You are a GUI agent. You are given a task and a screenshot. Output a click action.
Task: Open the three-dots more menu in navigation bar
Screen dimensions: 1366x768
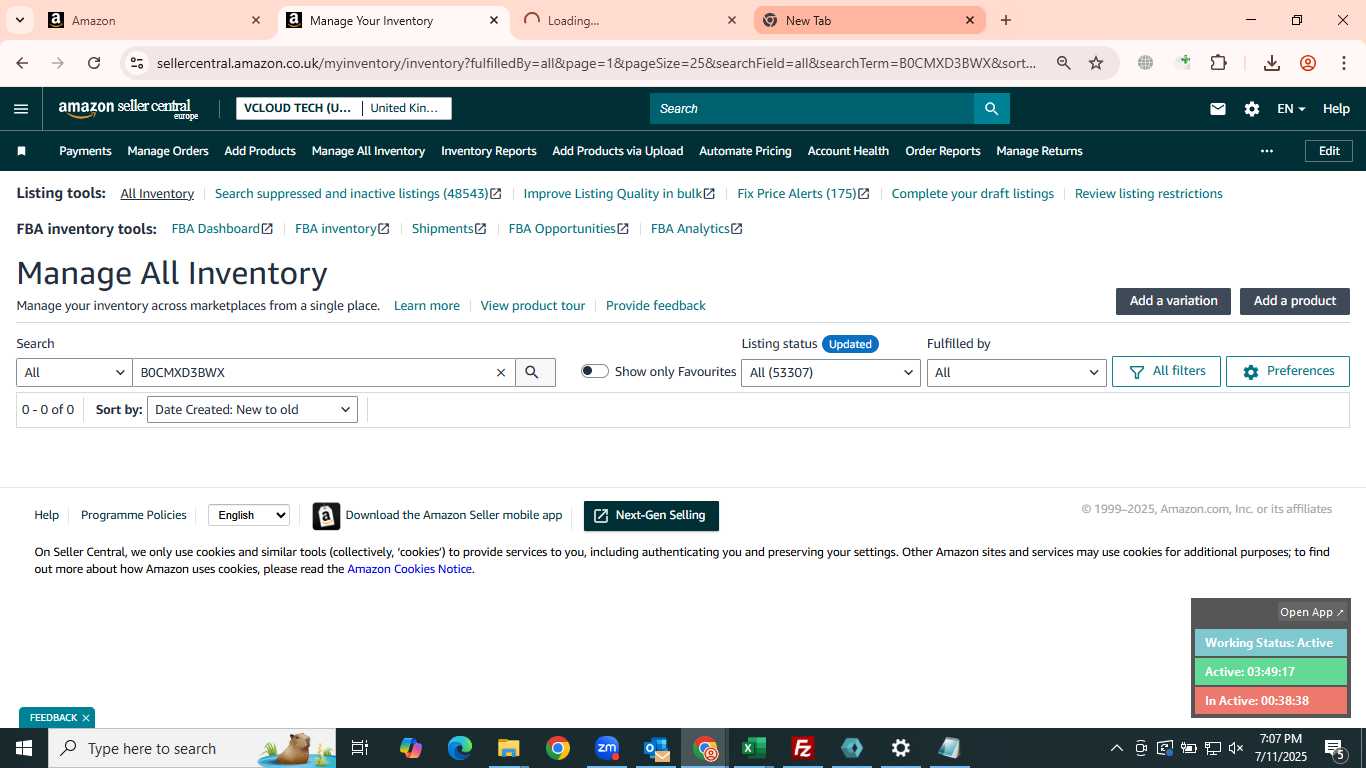tap(1267, 151)
